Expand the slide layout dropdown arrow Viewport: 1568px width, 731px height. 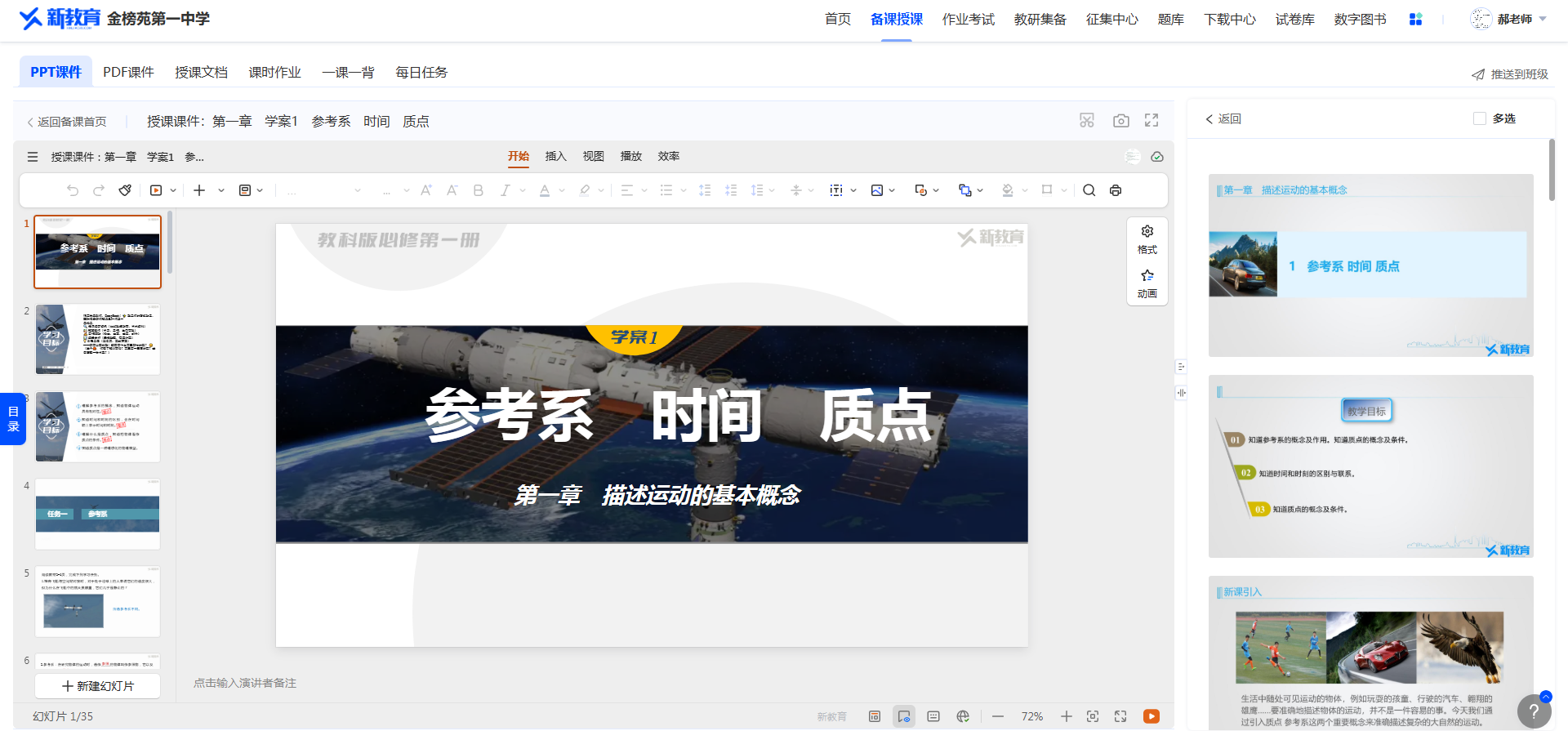260,190
